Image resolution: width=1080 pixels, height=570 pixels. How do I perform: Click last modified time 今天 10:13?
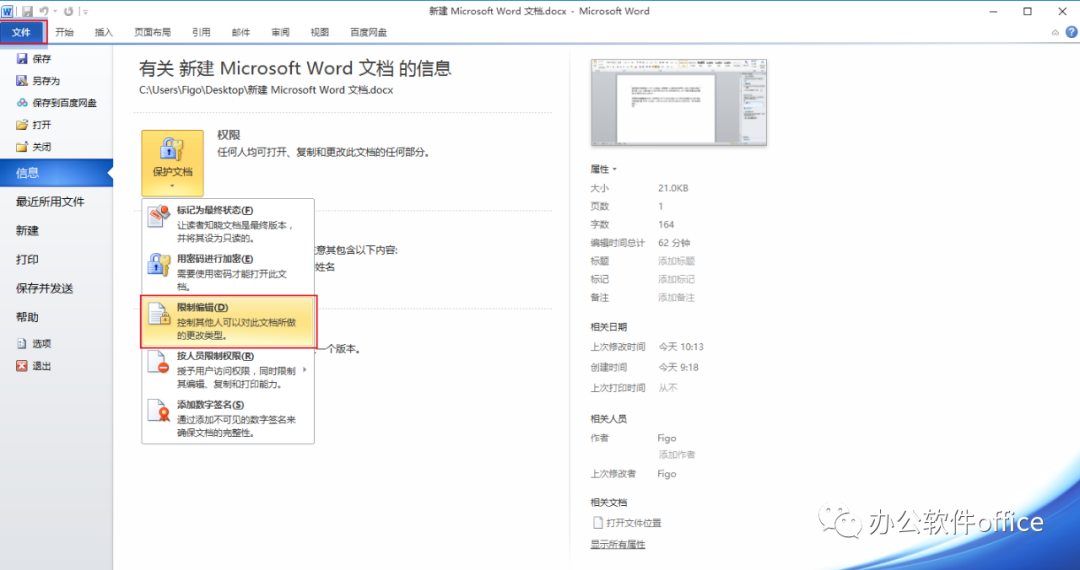pyautogui.click(x=681, y=347)
